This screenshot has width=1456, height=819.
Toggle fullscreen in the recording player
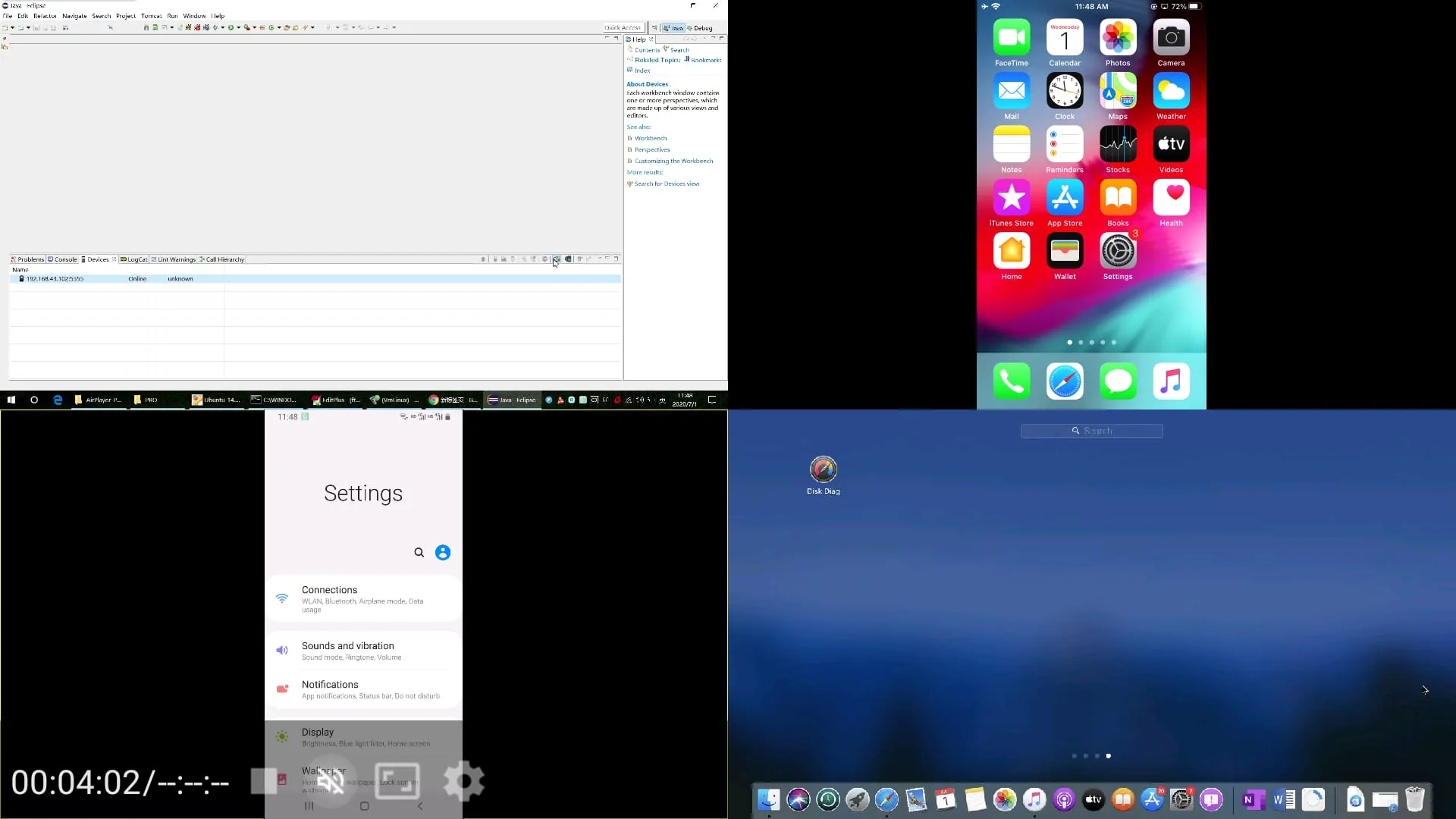click(397, 781)
